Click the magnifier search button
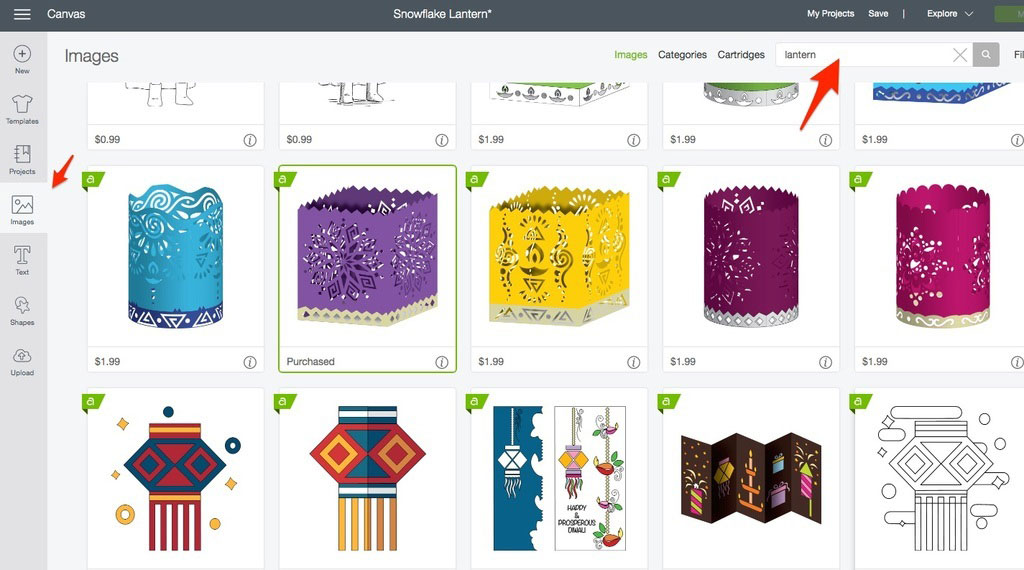Screen dimensions: 1024x570 [986, 55]
